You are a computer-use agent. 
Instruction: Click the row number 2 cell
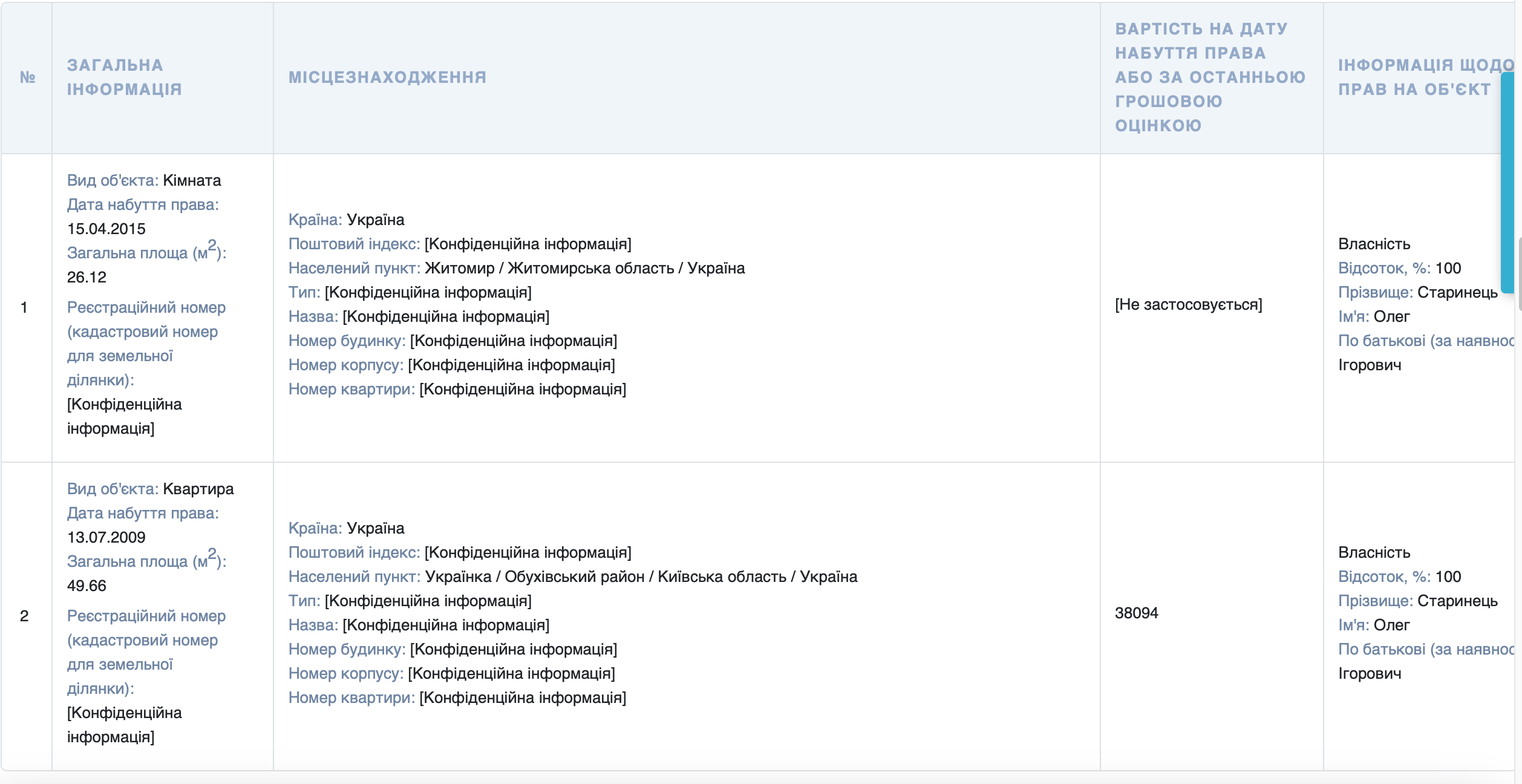tap(24, 616)
